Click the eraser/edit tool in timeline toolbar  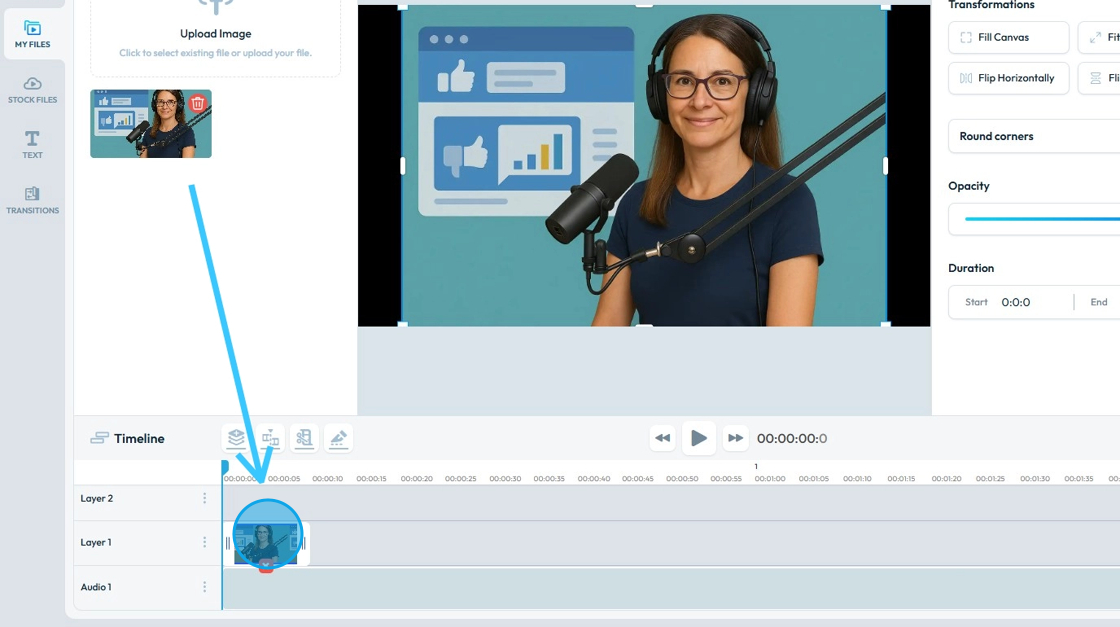[x=339, y=438]
